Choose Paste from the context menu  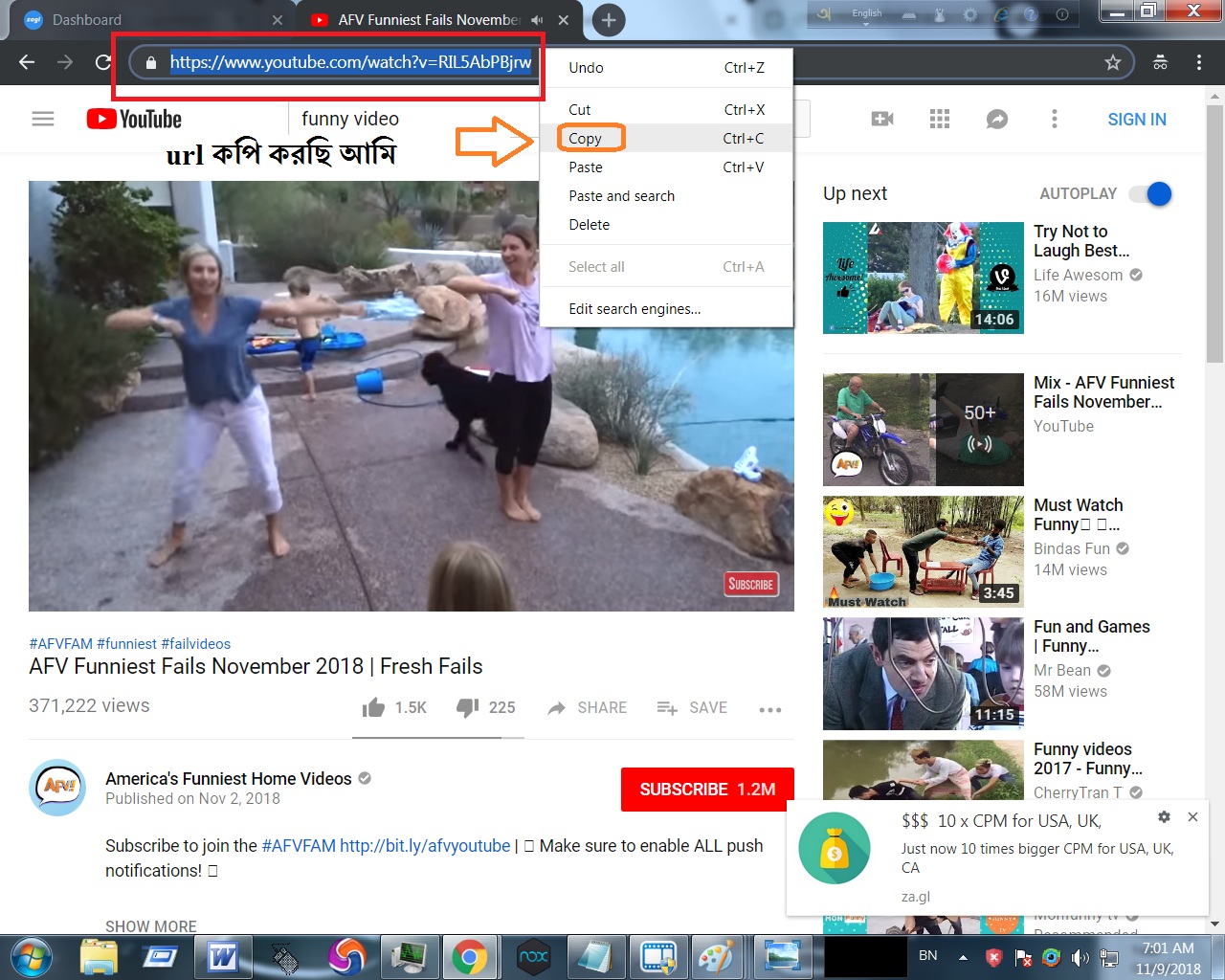[x=666, y=167]
